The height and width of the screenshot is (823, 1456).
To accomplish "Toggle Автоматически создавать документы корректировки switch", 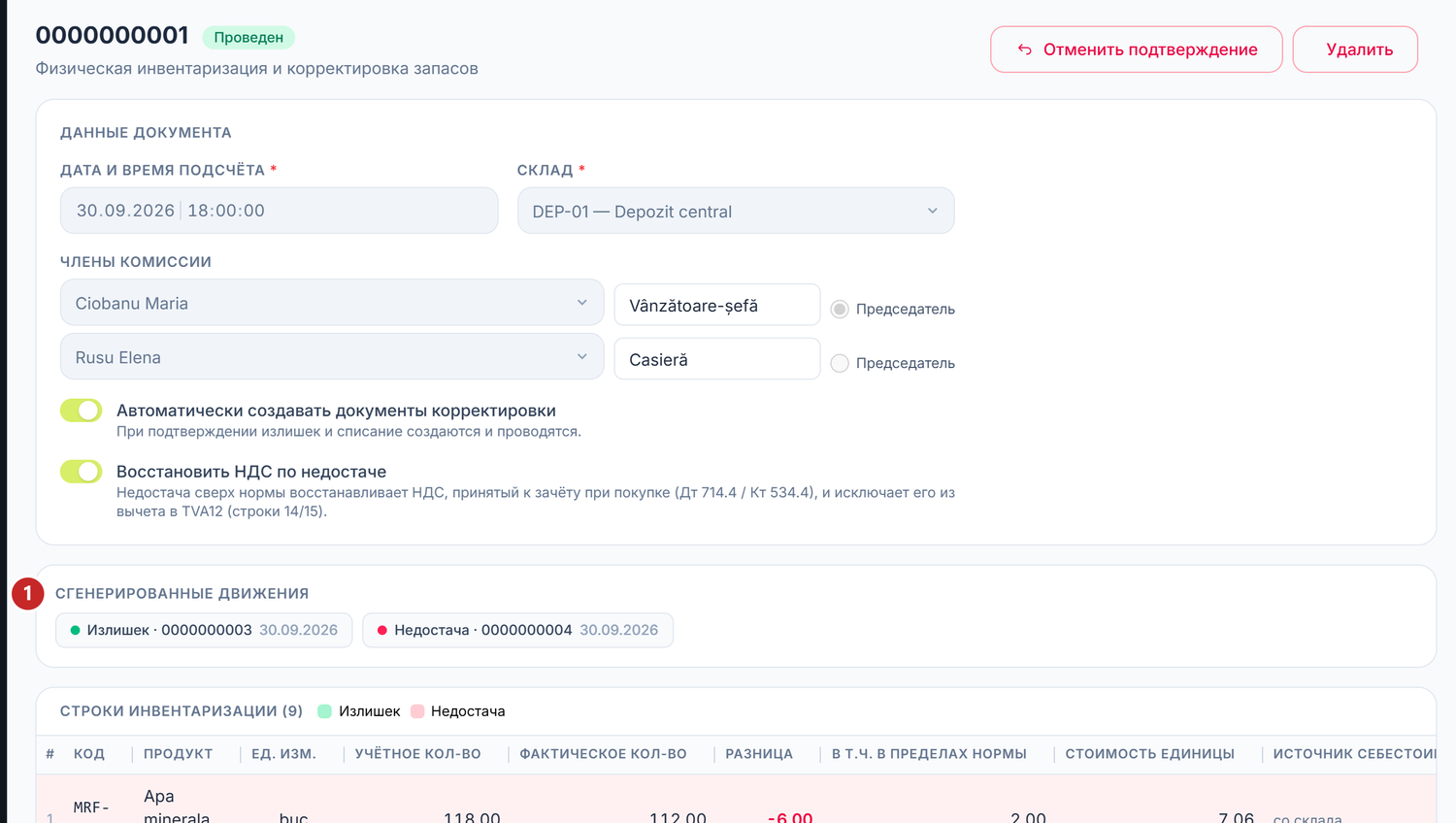I will (x=81, y=411).
